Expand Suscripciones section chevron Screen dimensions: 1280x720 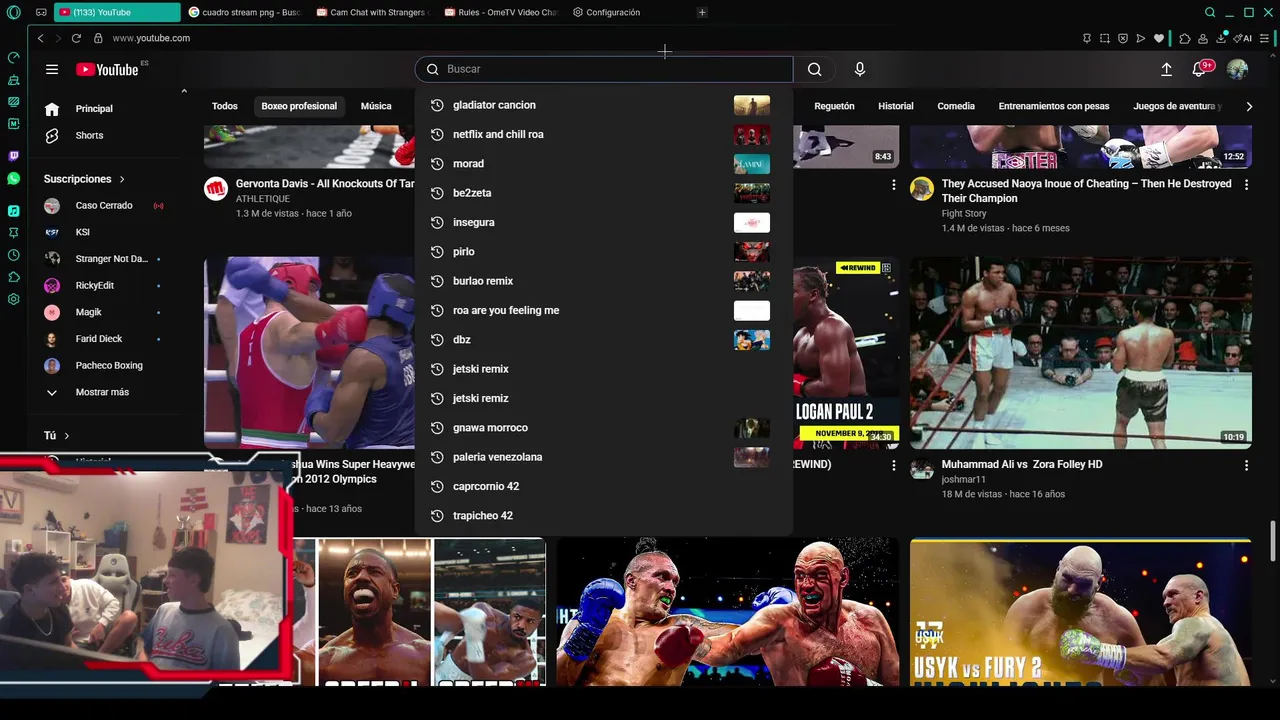click(122, 179)
